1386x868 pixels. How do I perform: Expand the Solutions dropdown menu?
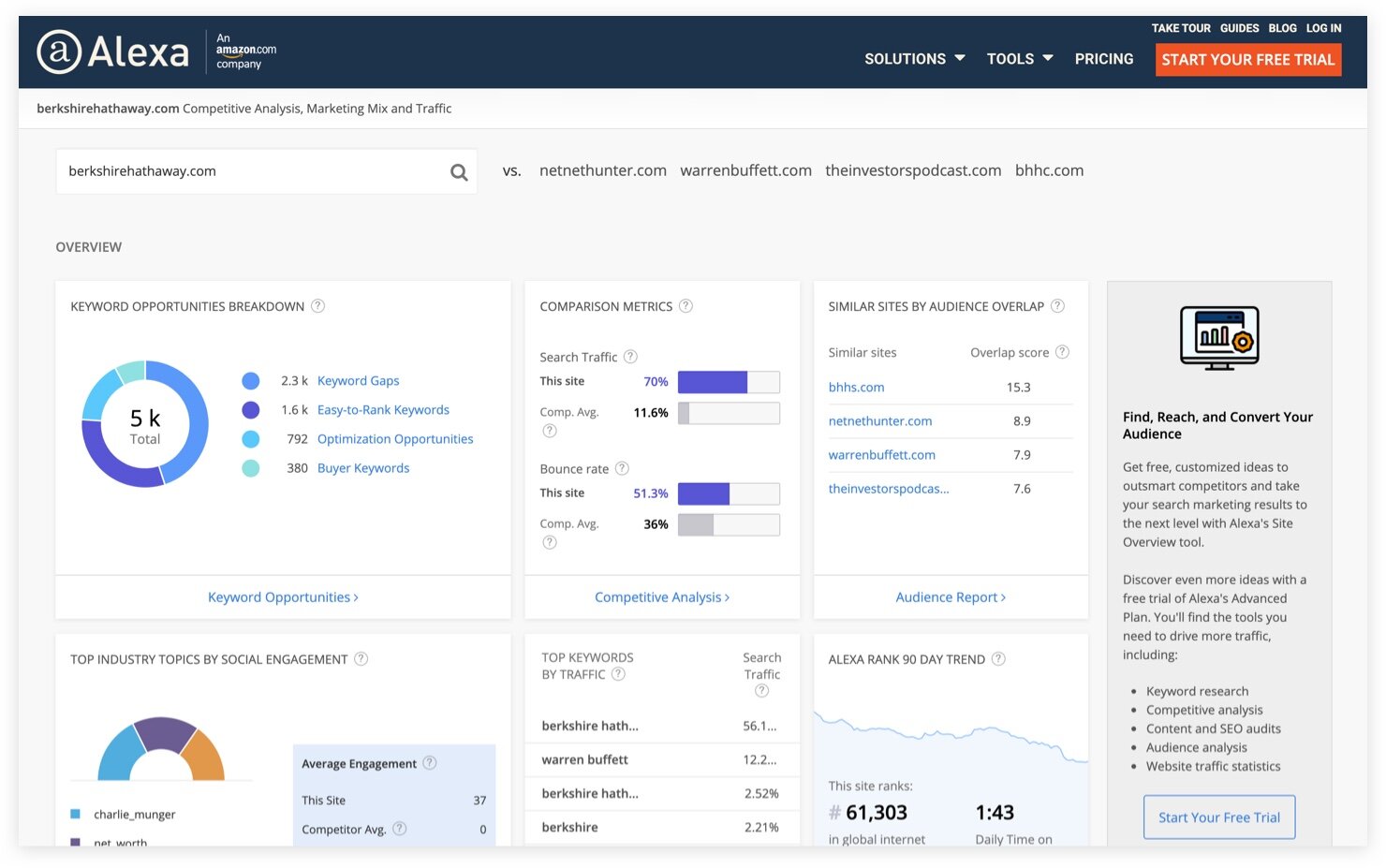(x=915, y=59)
